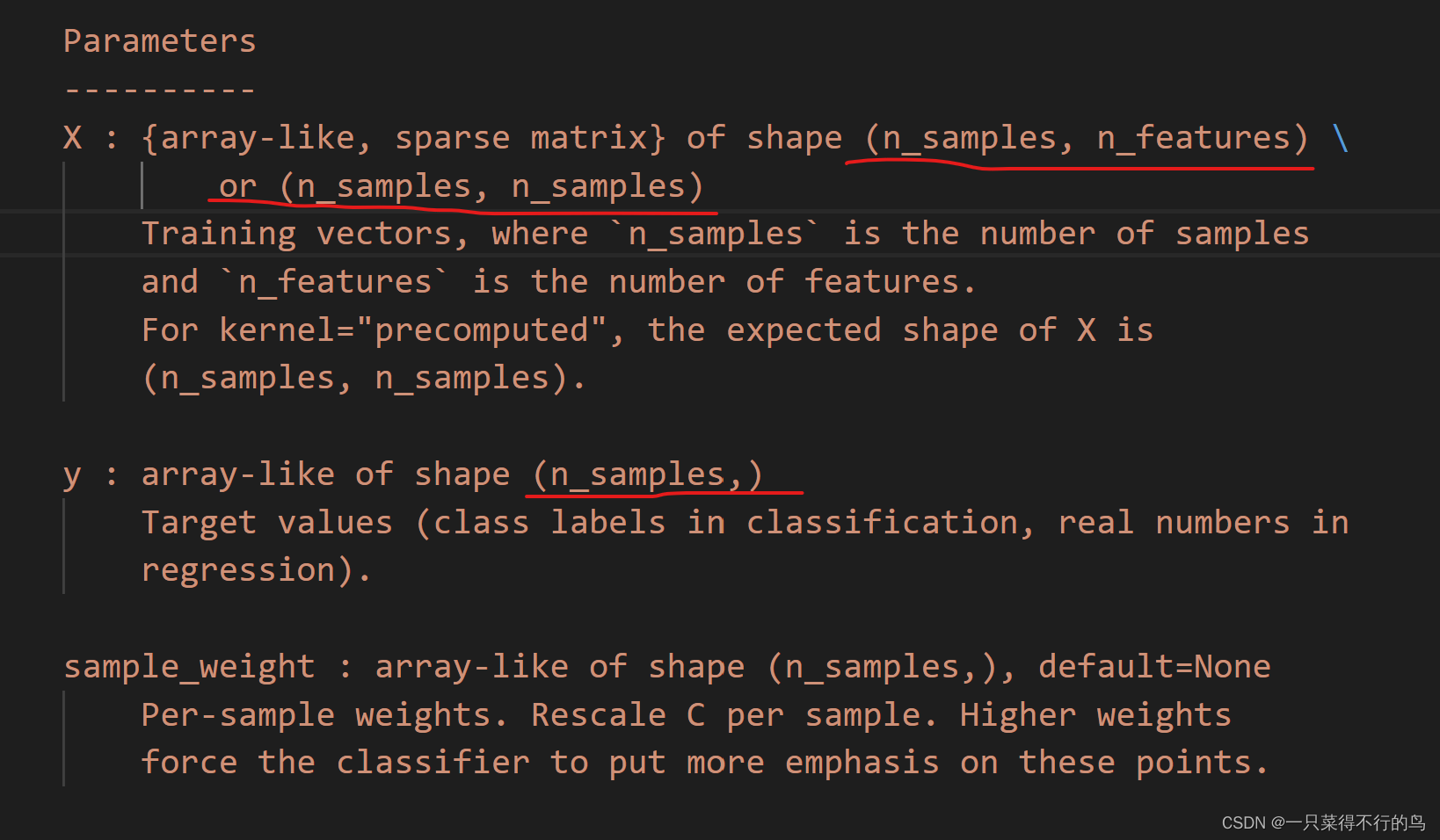This screenshot has width=1440, height=840.
Task: Click the underlined "(n_samples,)" for y
Action: [647, 474]
